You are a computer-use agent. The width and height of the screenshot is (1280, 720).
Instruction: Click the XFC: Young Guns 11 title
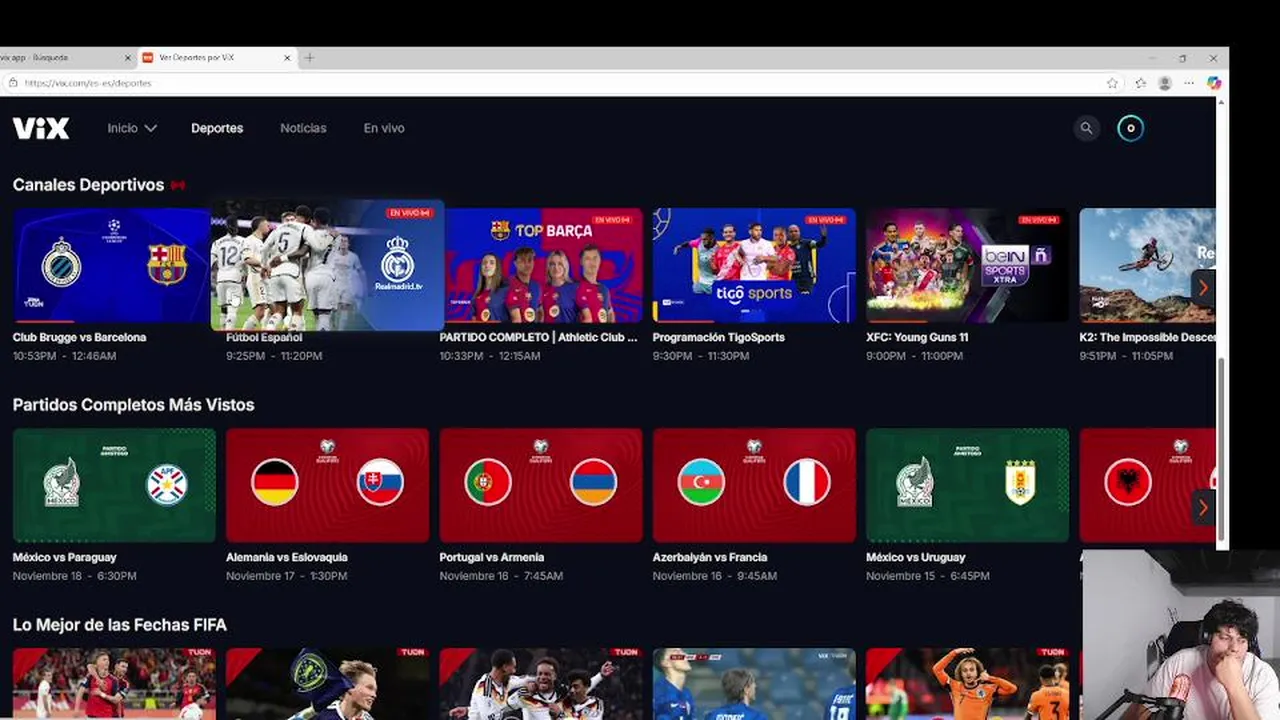tap(917, 337)
